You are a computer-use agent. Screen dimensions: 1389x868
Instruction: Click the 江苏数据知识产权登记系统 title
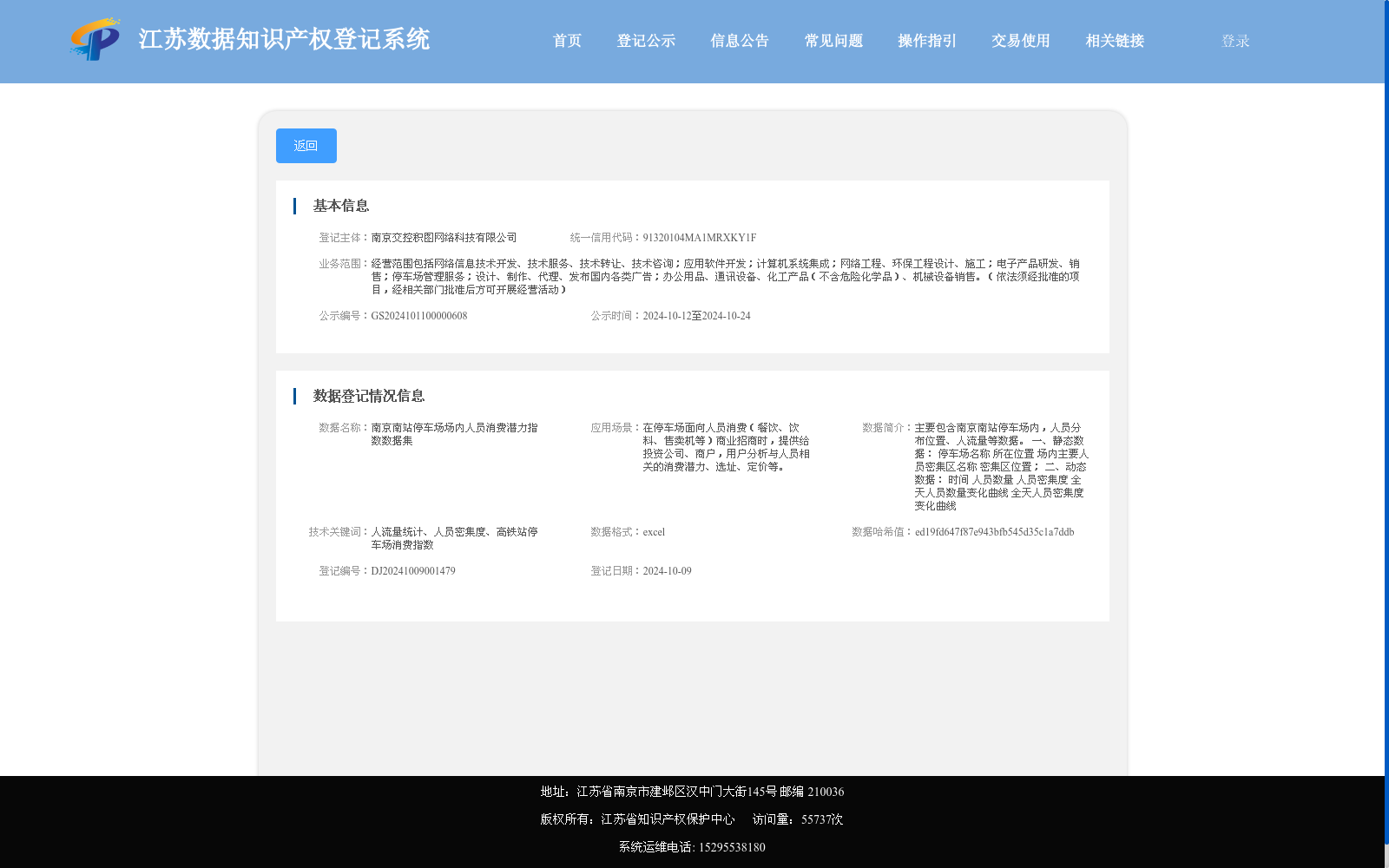[x=284, y=40]
